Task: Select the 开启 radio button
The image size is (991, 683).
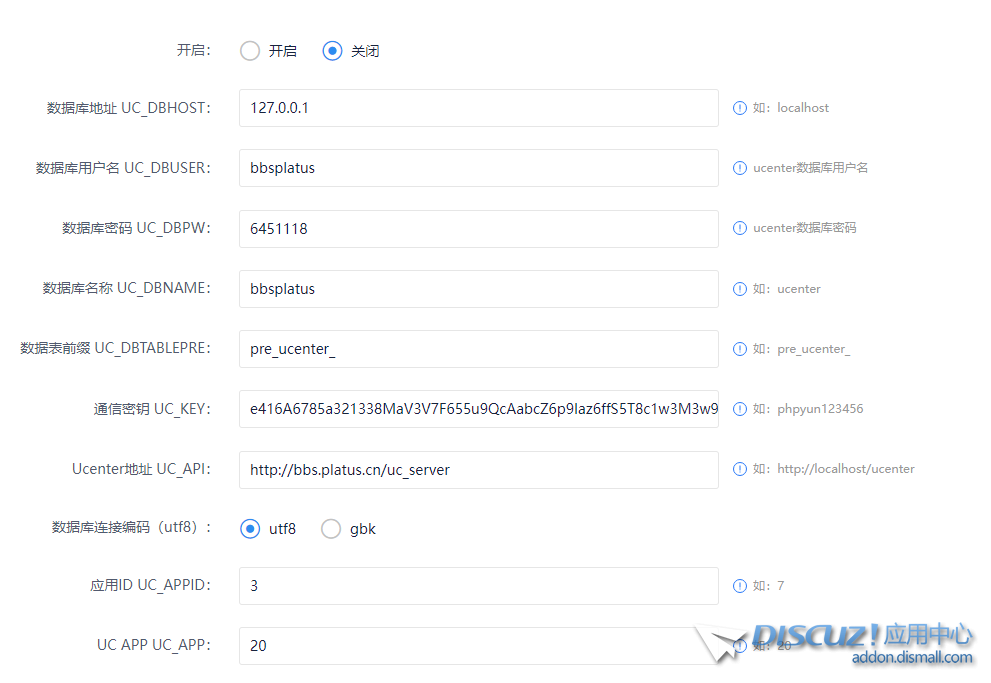Action: click(250, 51)
